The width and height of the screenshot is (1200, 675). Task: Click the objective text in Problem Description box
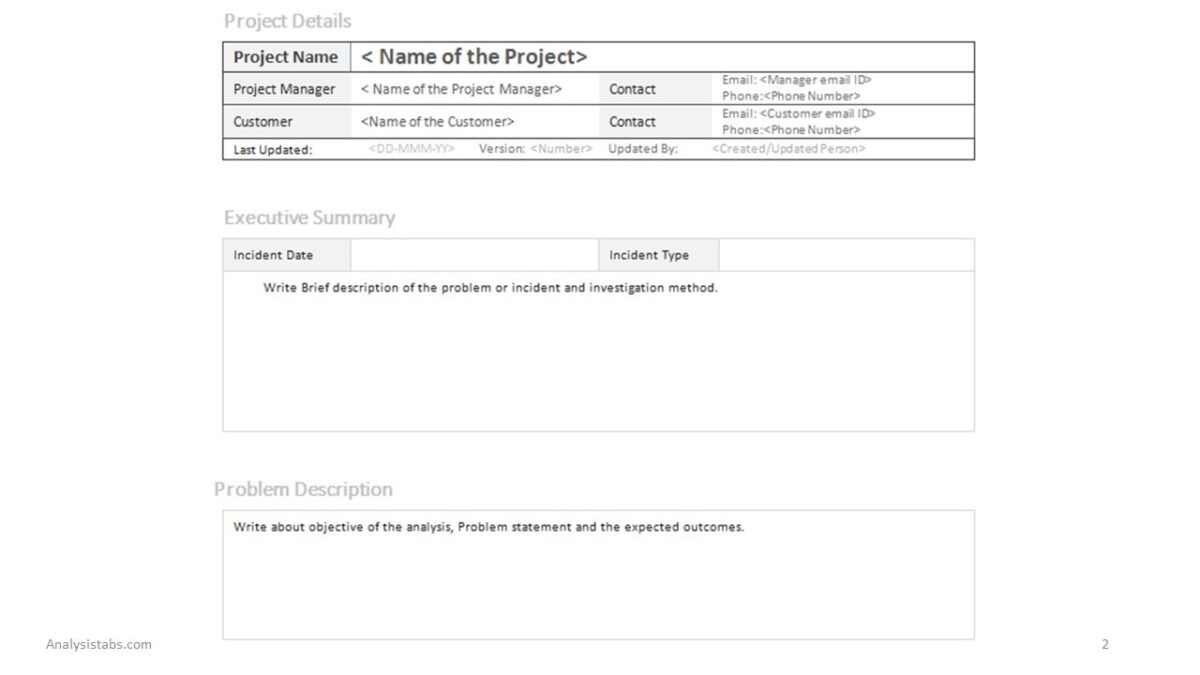coord(489,527)
